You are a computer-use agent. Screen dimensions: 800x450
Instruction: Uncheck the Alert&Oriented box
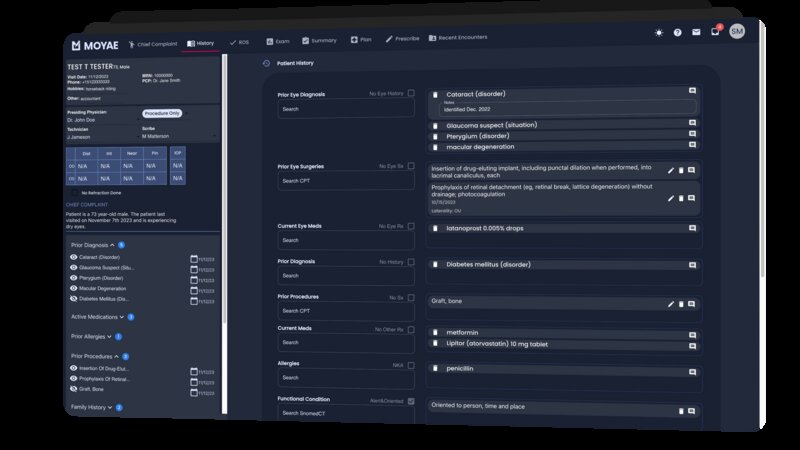pyautogui.click(x=411, y=401)
